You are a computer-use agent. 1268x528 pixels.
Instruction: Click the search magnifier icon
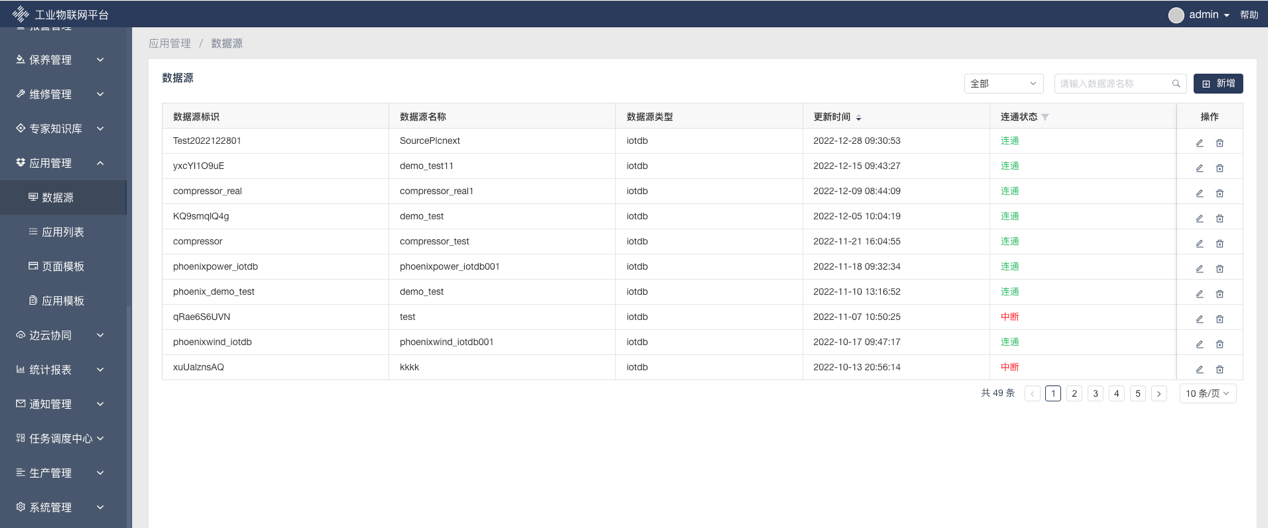coord(1176,84)
